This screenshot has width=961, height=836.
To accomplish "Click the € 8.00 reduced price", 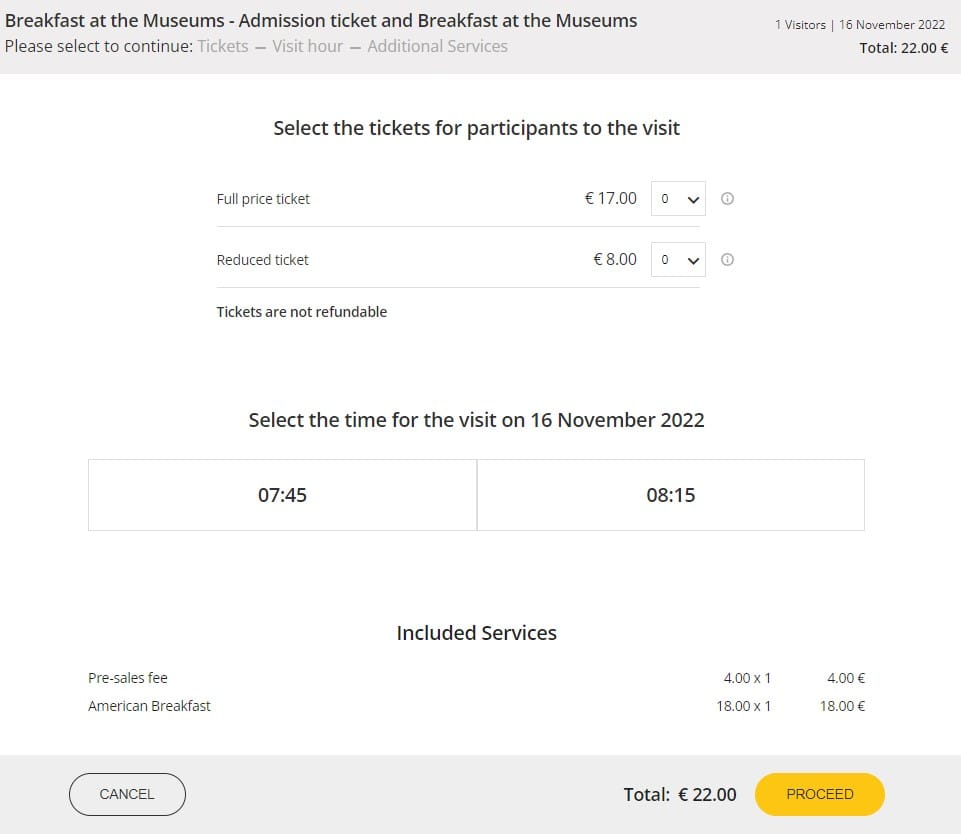I will point(614,259).
